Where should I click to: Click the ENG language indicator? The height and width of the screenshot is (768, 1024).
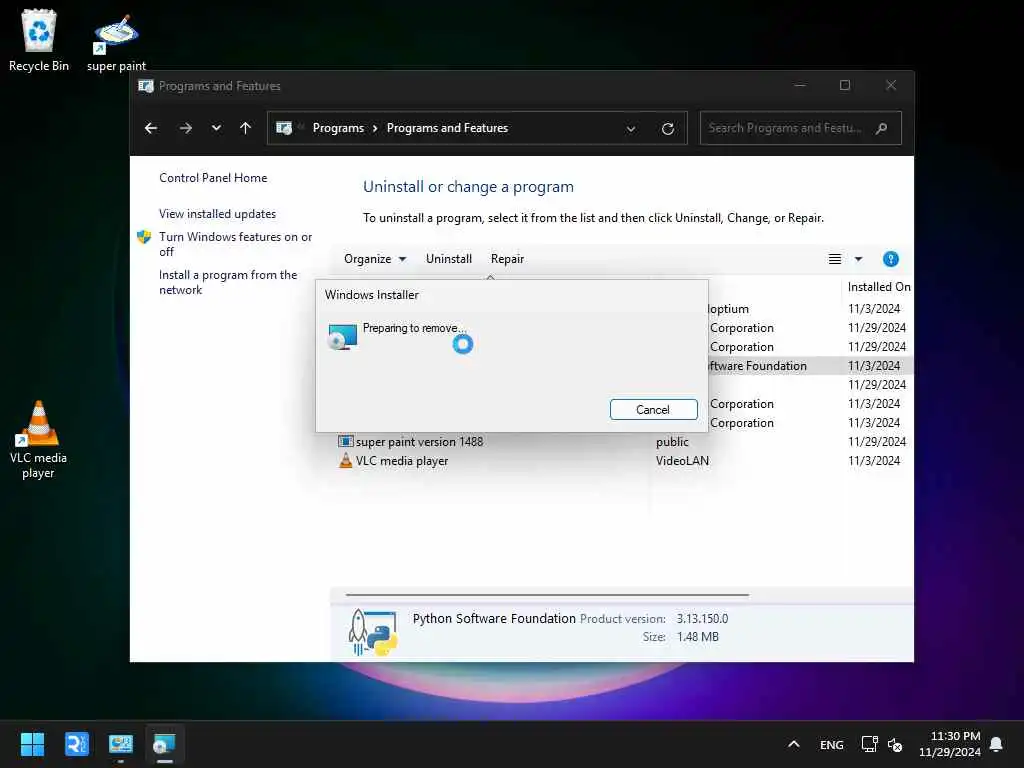click(831, 744)
